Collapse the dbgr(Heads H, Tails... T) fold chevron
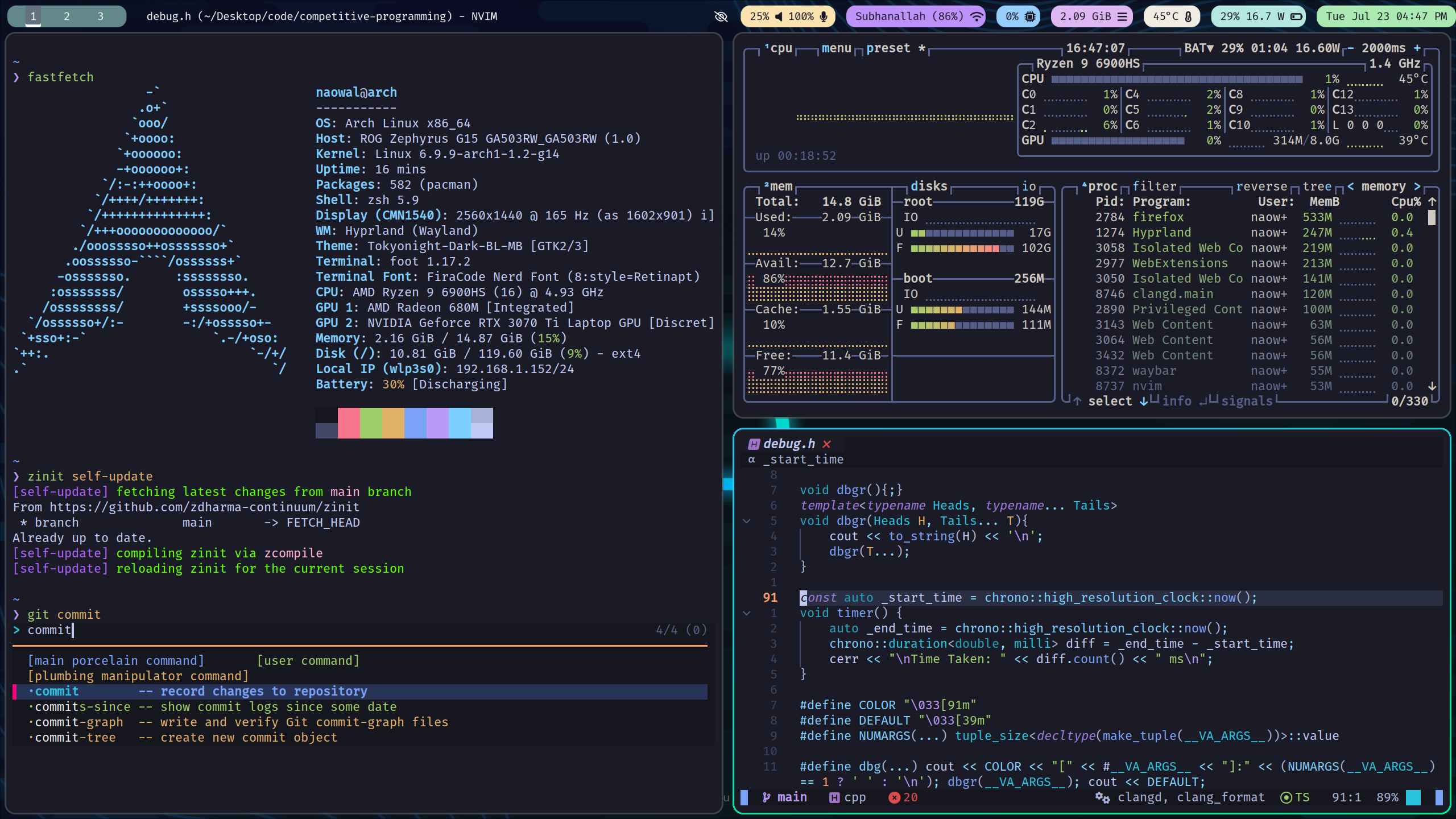 (747, 521)
